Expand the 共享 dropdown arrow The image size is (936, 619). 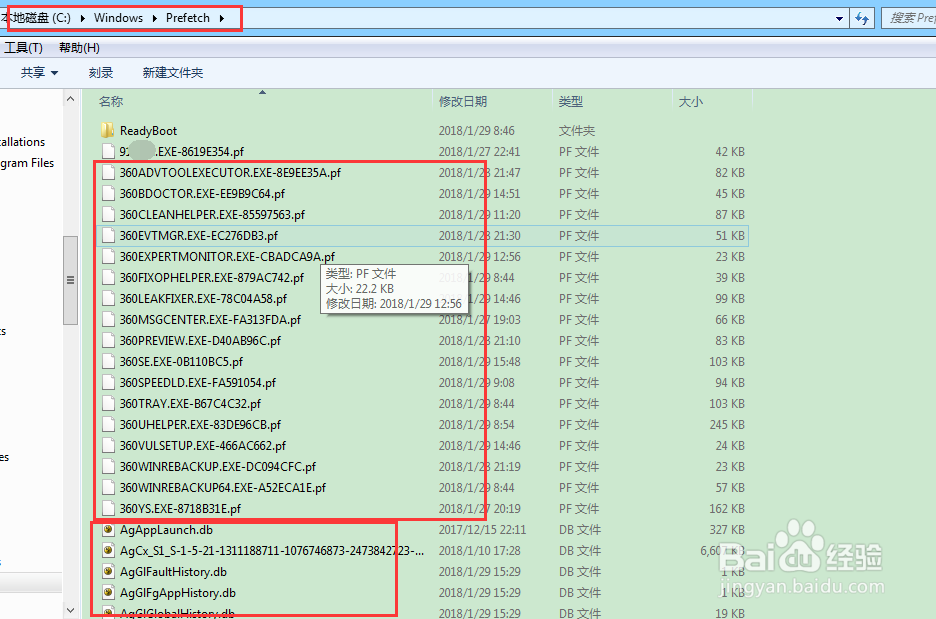pos(54,73)
